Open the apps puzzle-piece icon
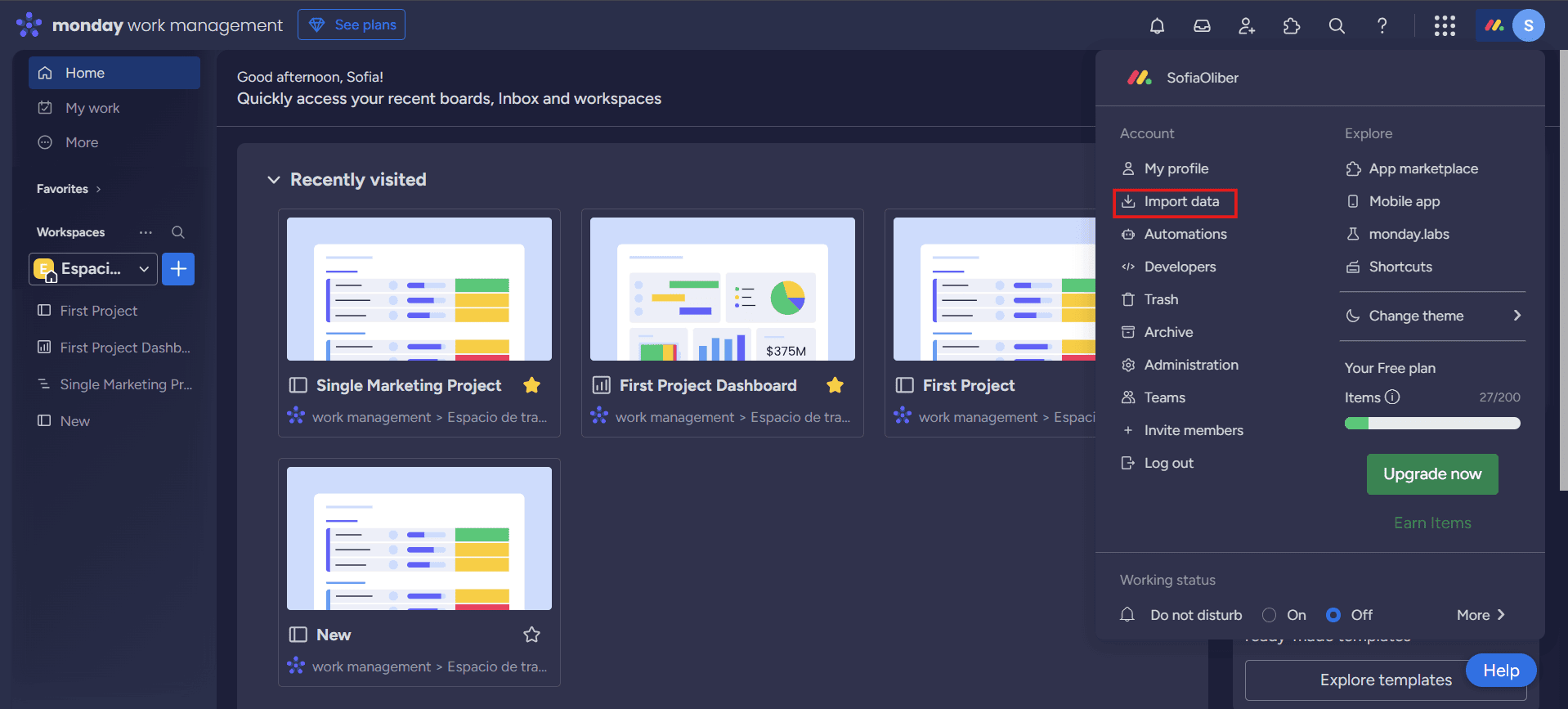This screenshot has width=1568, height=709. point(1292,26)
